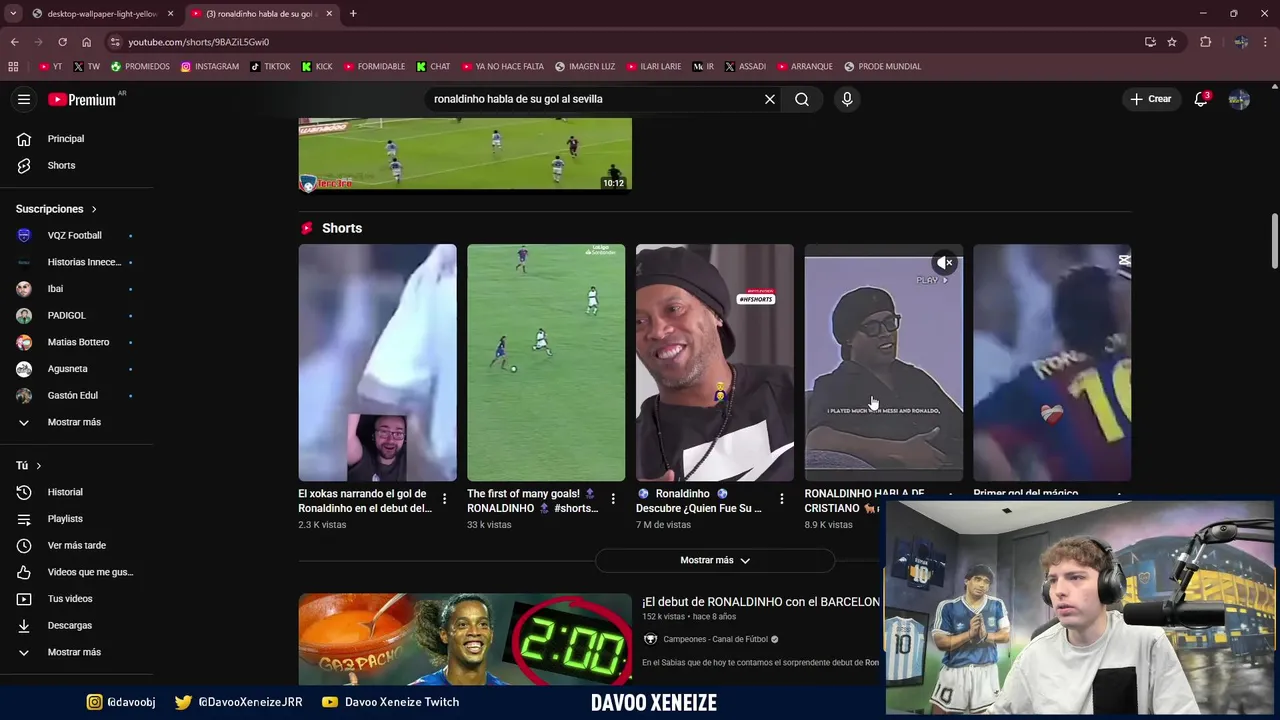Viewport: 1280px width, 720px height.
Task: Open a new browser tab
Action: [353, 14]
